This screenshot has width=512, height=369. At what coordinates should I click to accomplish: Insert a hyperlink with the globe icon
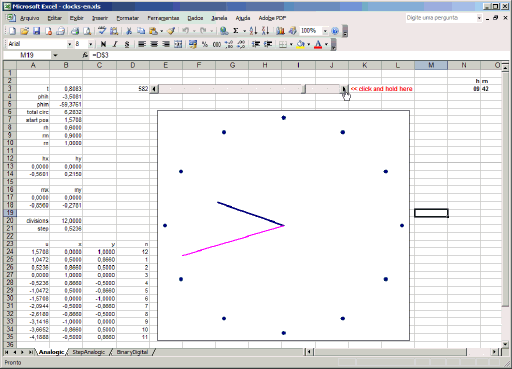[224, 31]
